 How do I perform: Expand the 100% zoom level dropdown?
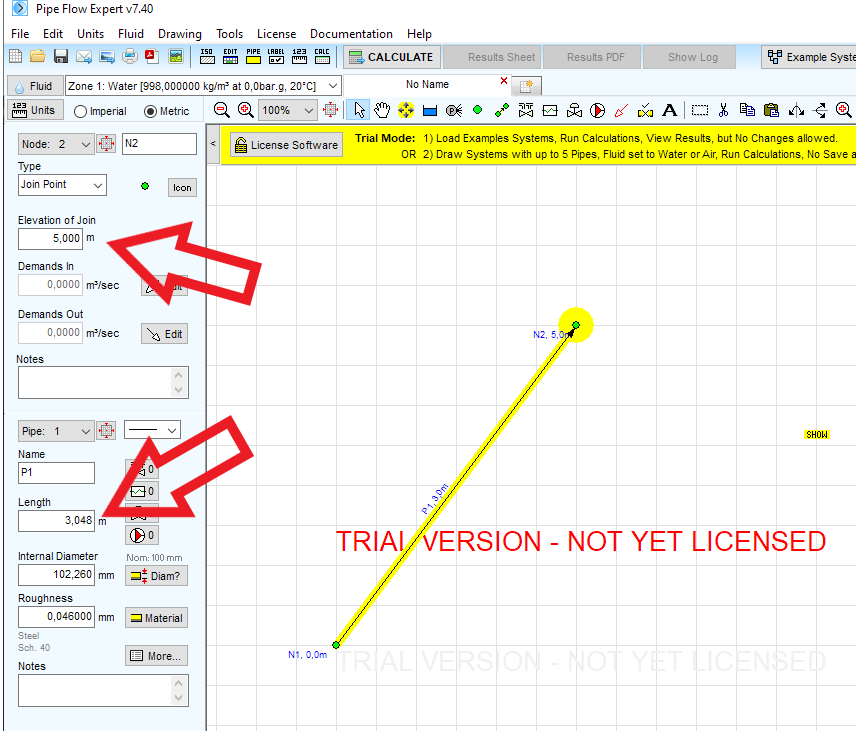click(x=288, y=110)
